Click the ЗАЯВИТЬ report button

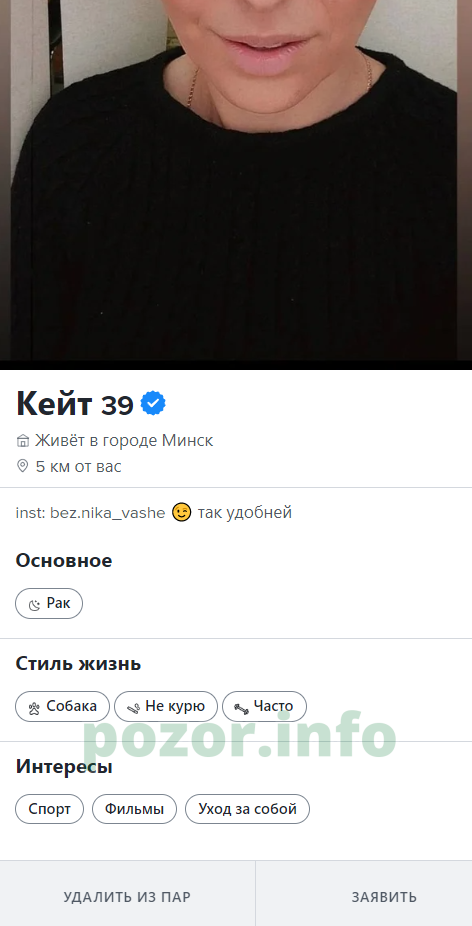[385, 897]
